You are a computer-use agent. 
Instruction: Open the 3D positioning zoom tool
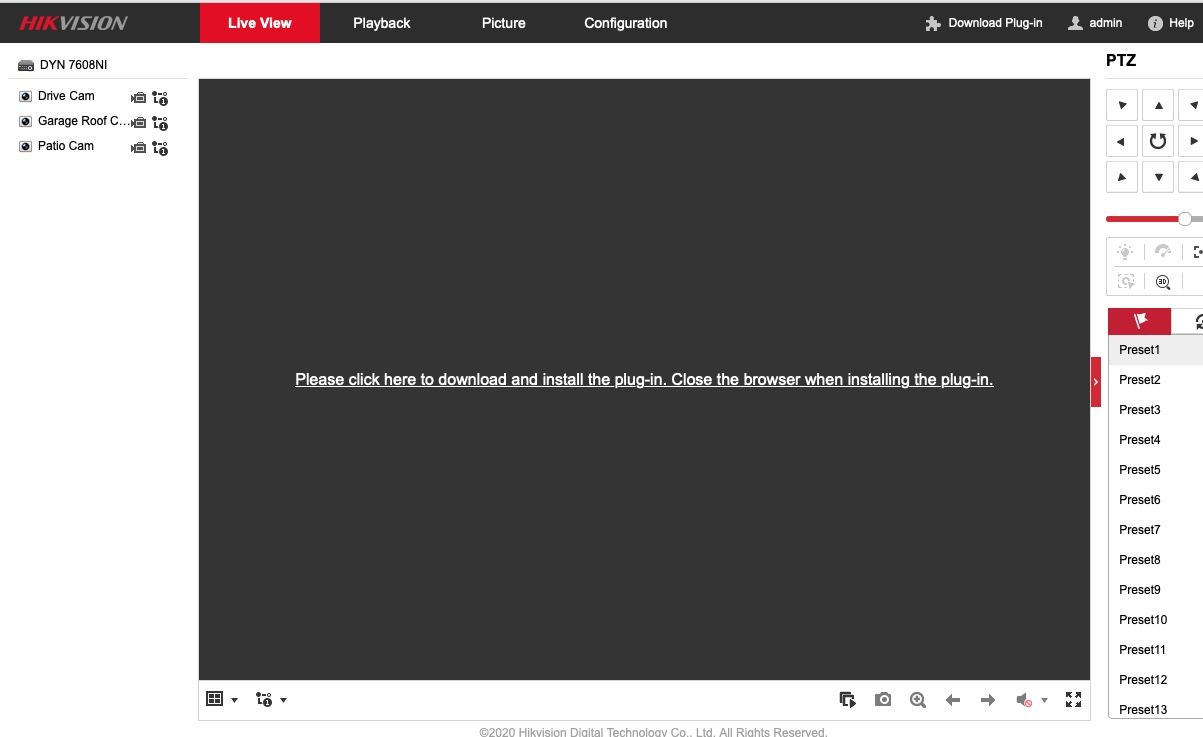pos(1163,282)
